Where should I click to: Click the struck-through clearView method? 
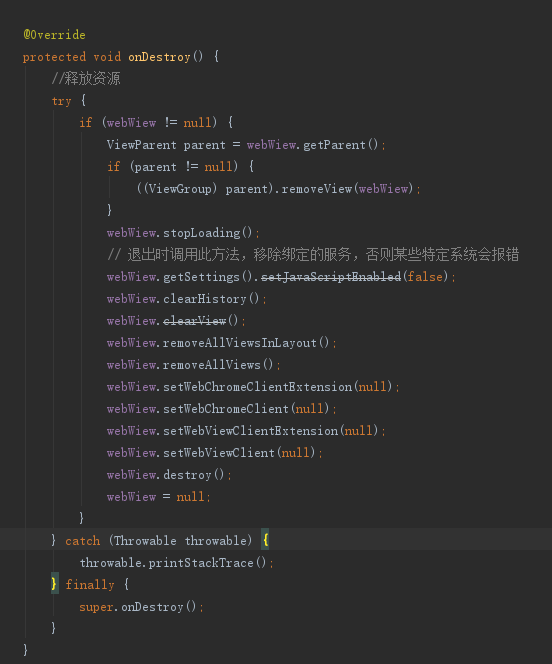click(x=195, y=321)
